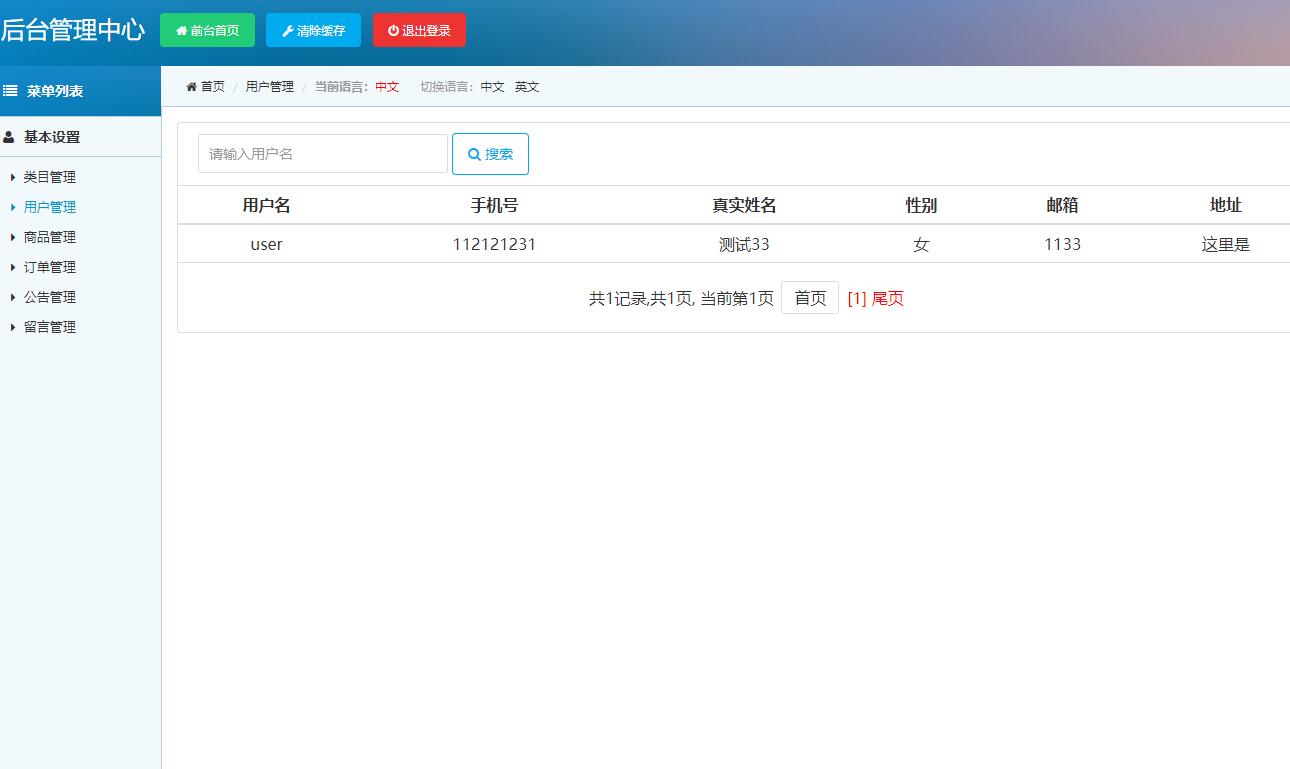Screen dimensions: 1290x769
Task: Click the 首页 pagination button
Action: pos(810,297)
